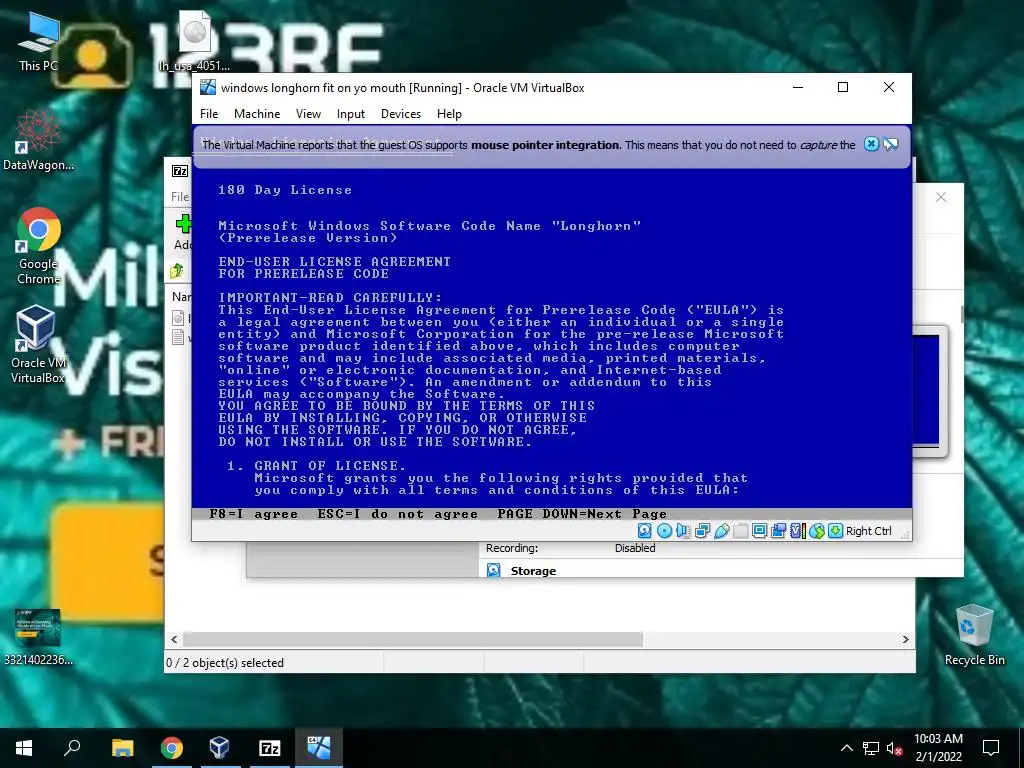Click the right arrow of 7-Zip horizontal scrollbar

[905, 639]
